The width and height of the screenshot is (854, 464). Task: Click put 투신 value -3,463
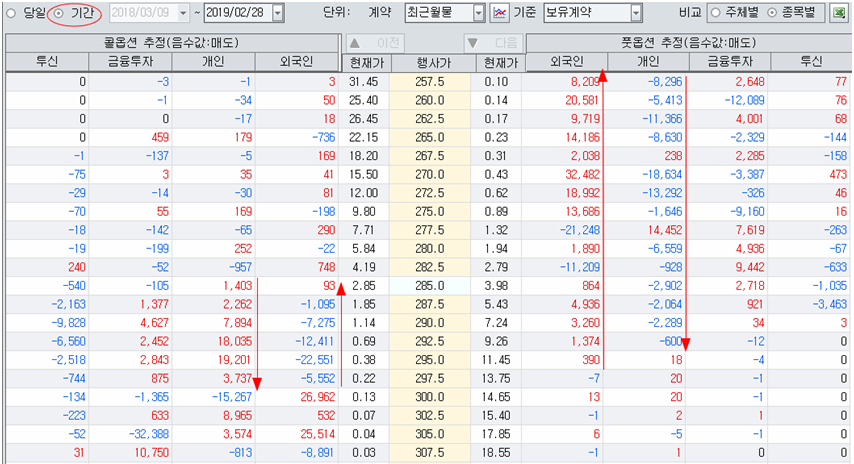(x=829, y=304)
